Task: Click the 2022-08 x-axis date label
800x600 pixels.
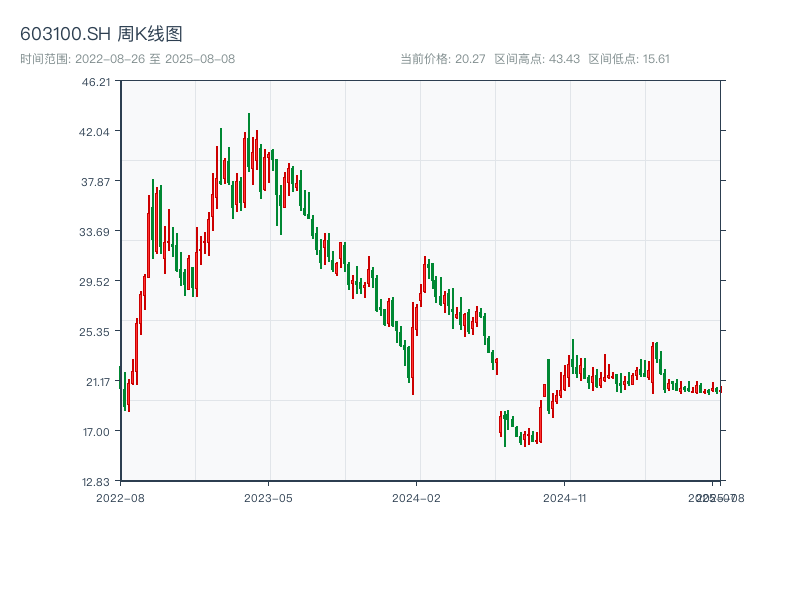Action: [120, 497]
